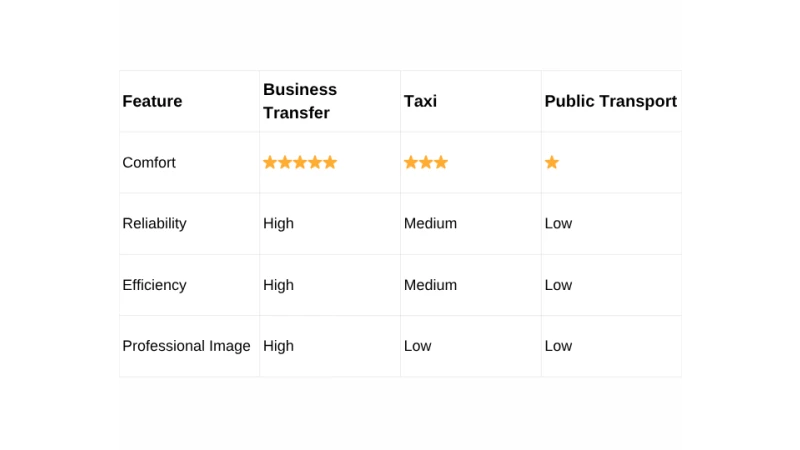This screenshot has width=800, height=450.
Task: Click the Efficiency row label
Action: click(x=154, y=285)
